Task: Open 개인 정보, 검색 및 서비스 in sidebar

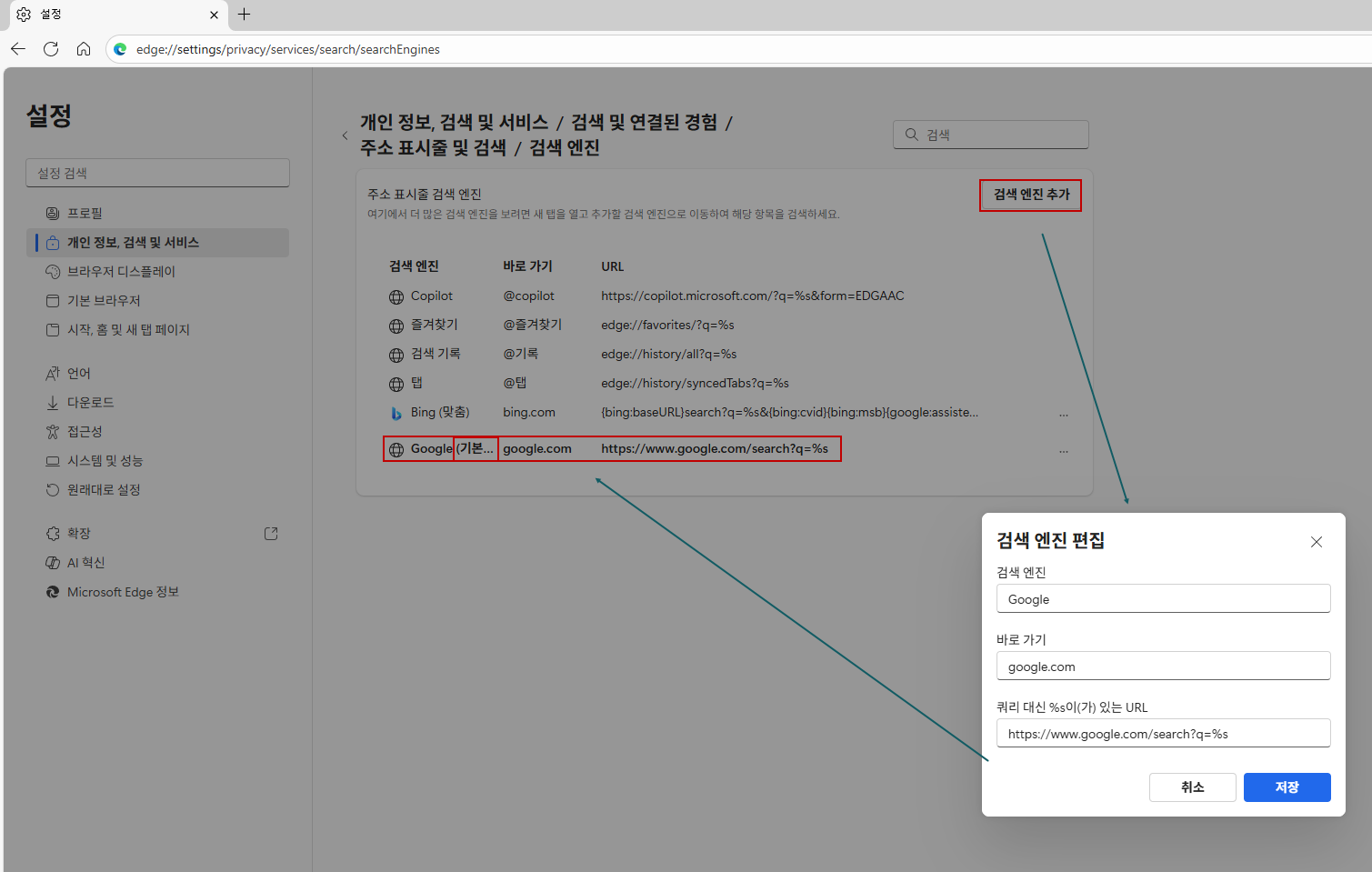Action: click(x=158, y=242)
